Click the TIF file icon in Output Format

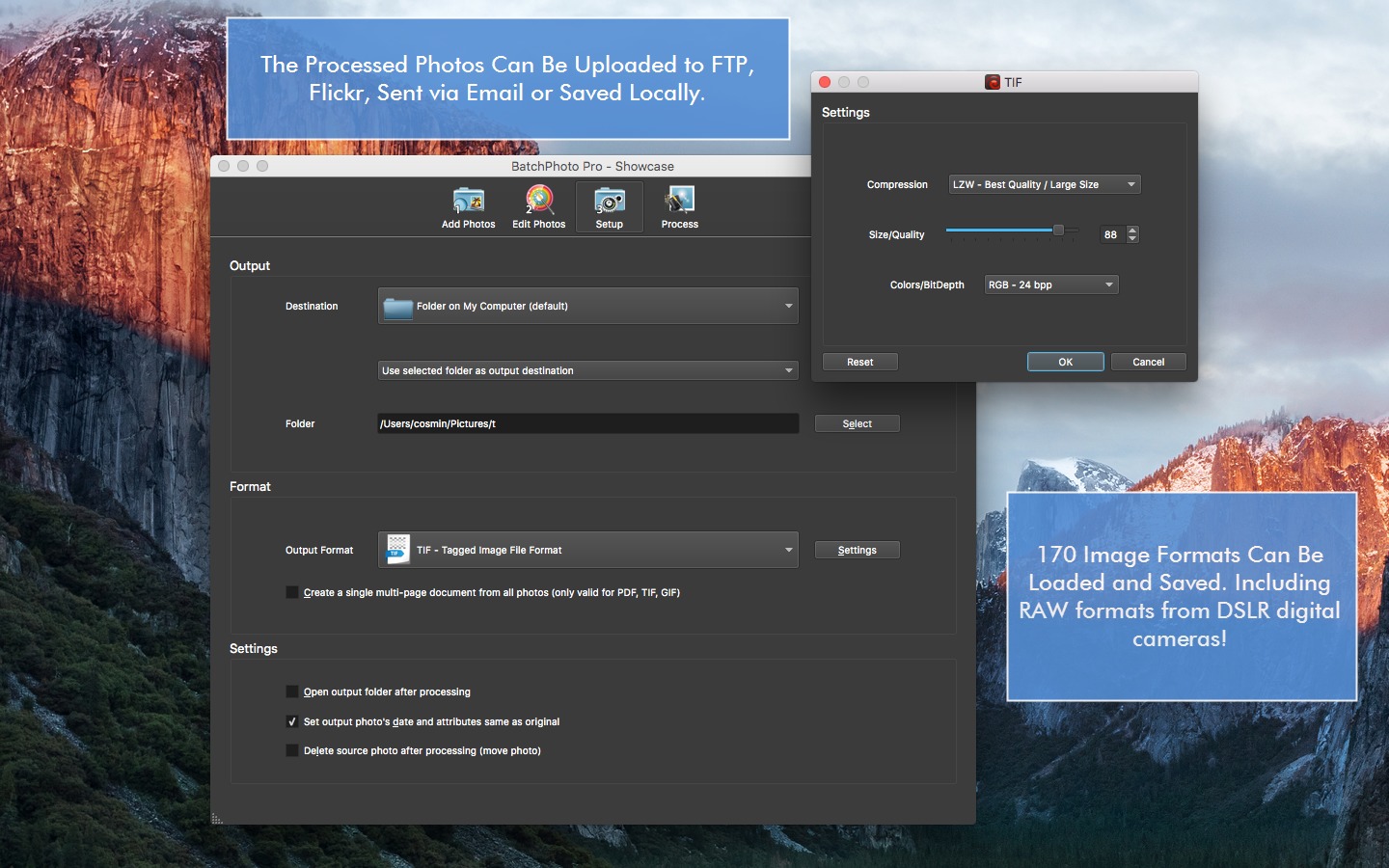(x=397, y=550)
